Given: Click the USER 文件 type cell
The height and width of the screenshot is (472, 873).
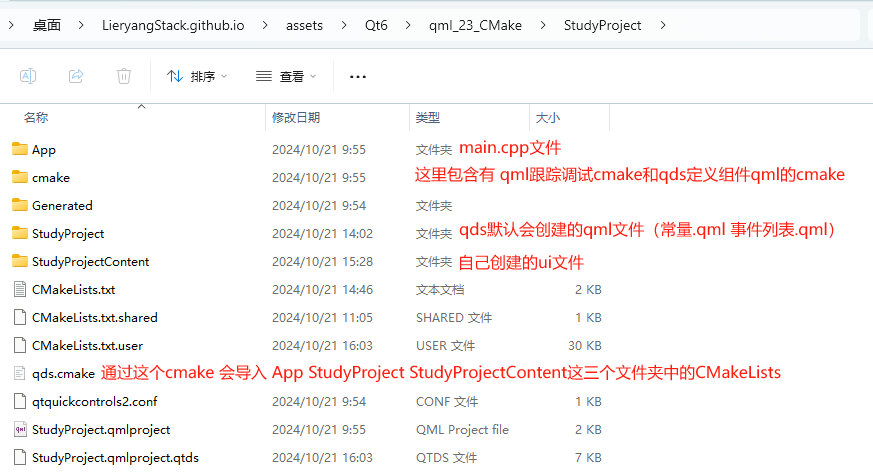Looking at the screenshot, I should [445, 346].
